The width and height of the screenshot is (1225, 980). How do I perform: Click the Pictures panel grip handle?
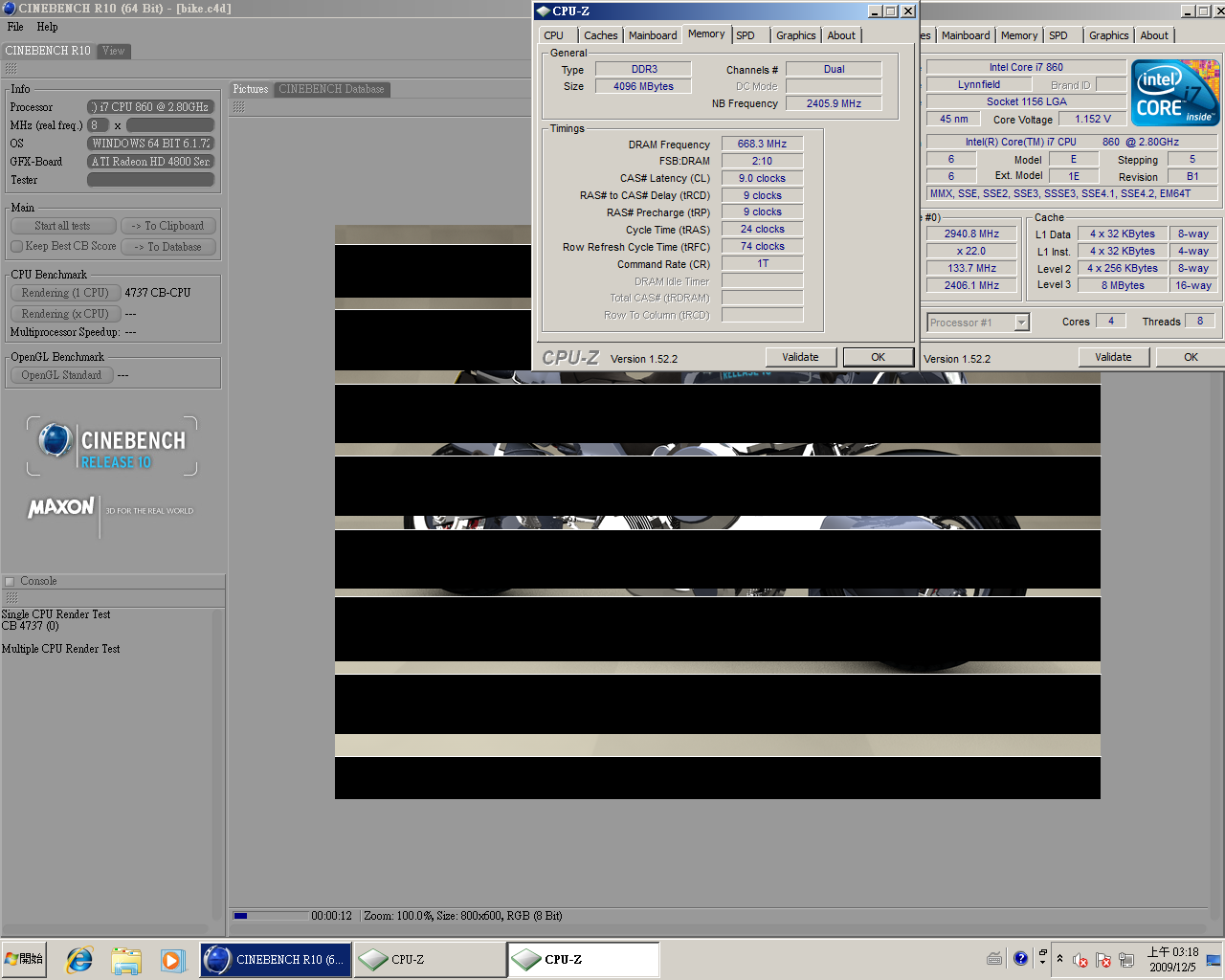(x=238, y=107)
